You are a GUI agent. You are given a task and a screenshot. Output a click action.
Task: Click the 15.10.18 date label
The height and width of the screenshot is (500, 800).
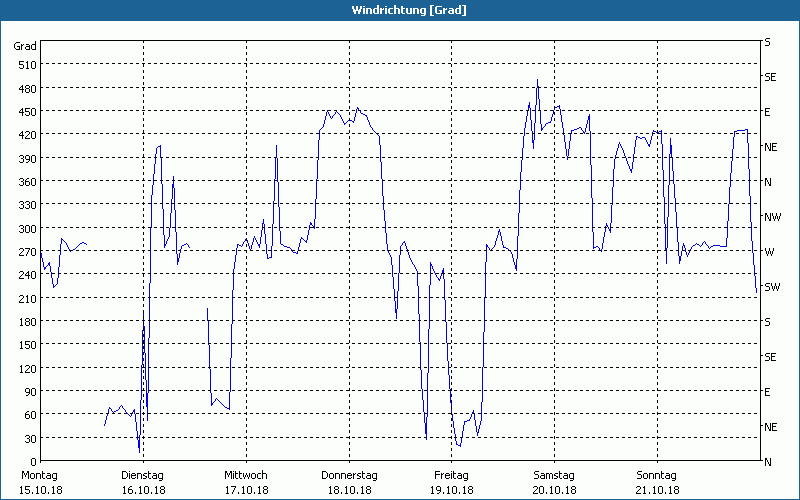tap(40, 490)
